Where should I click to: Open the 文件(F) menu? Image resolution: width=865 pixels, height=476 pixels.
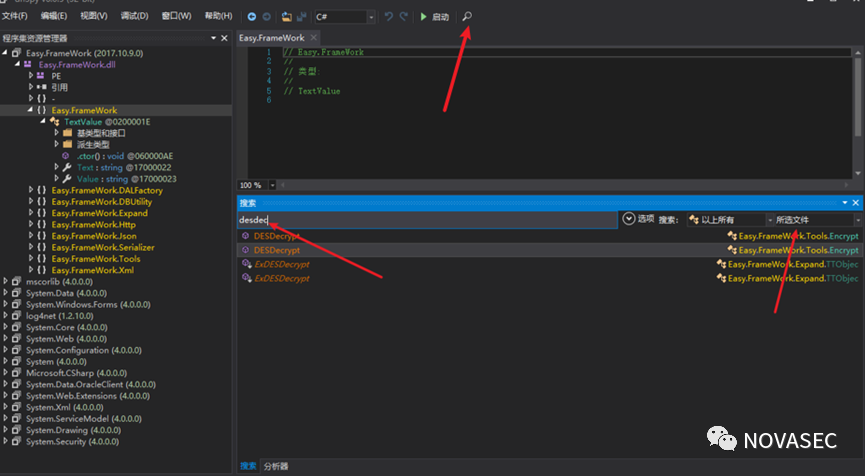click(15, 16)
